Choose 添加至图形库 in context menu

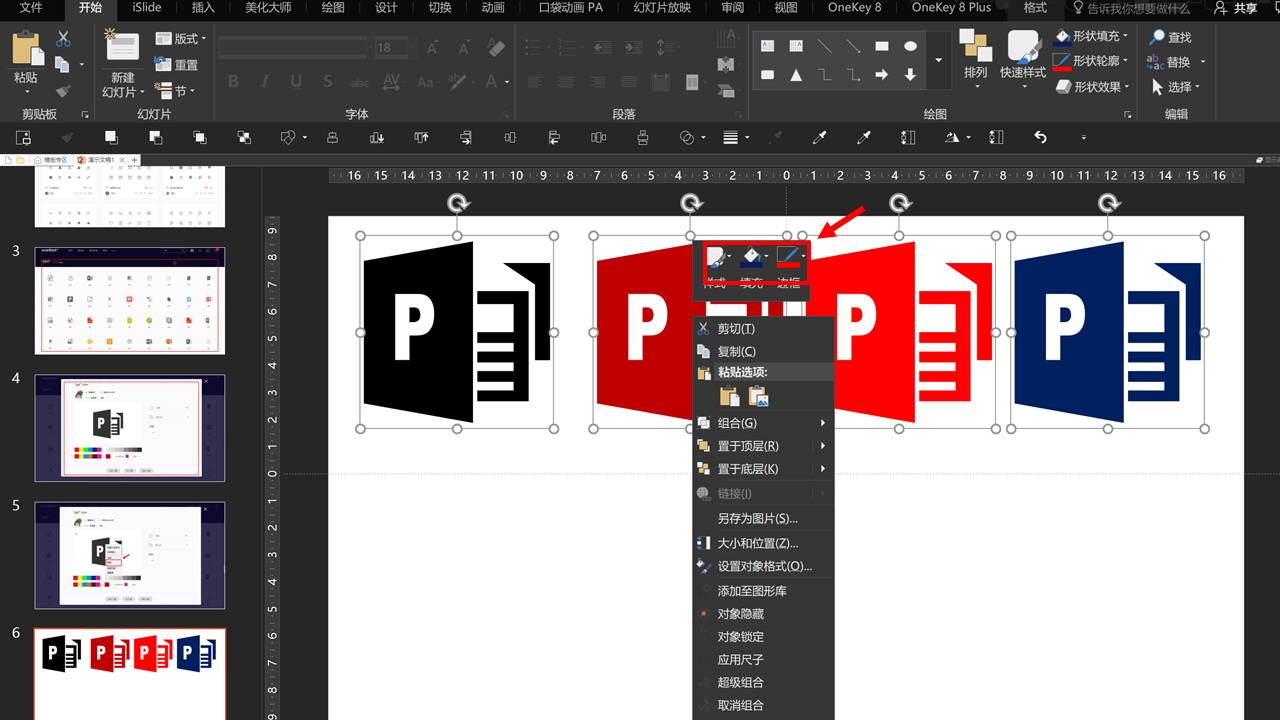pos(763,591)
